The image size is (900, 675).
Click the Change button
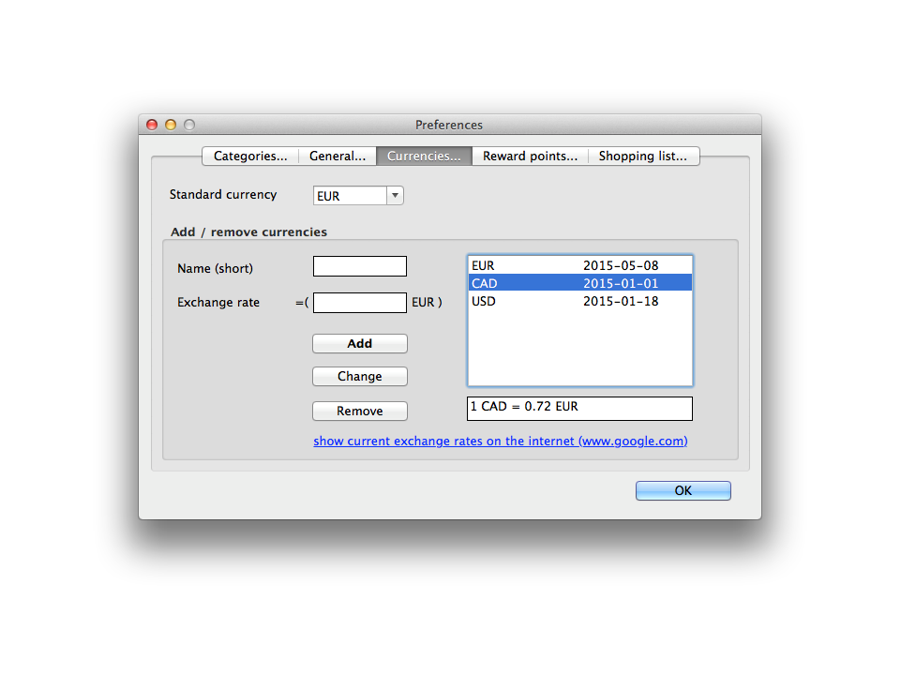pos(359,377)
